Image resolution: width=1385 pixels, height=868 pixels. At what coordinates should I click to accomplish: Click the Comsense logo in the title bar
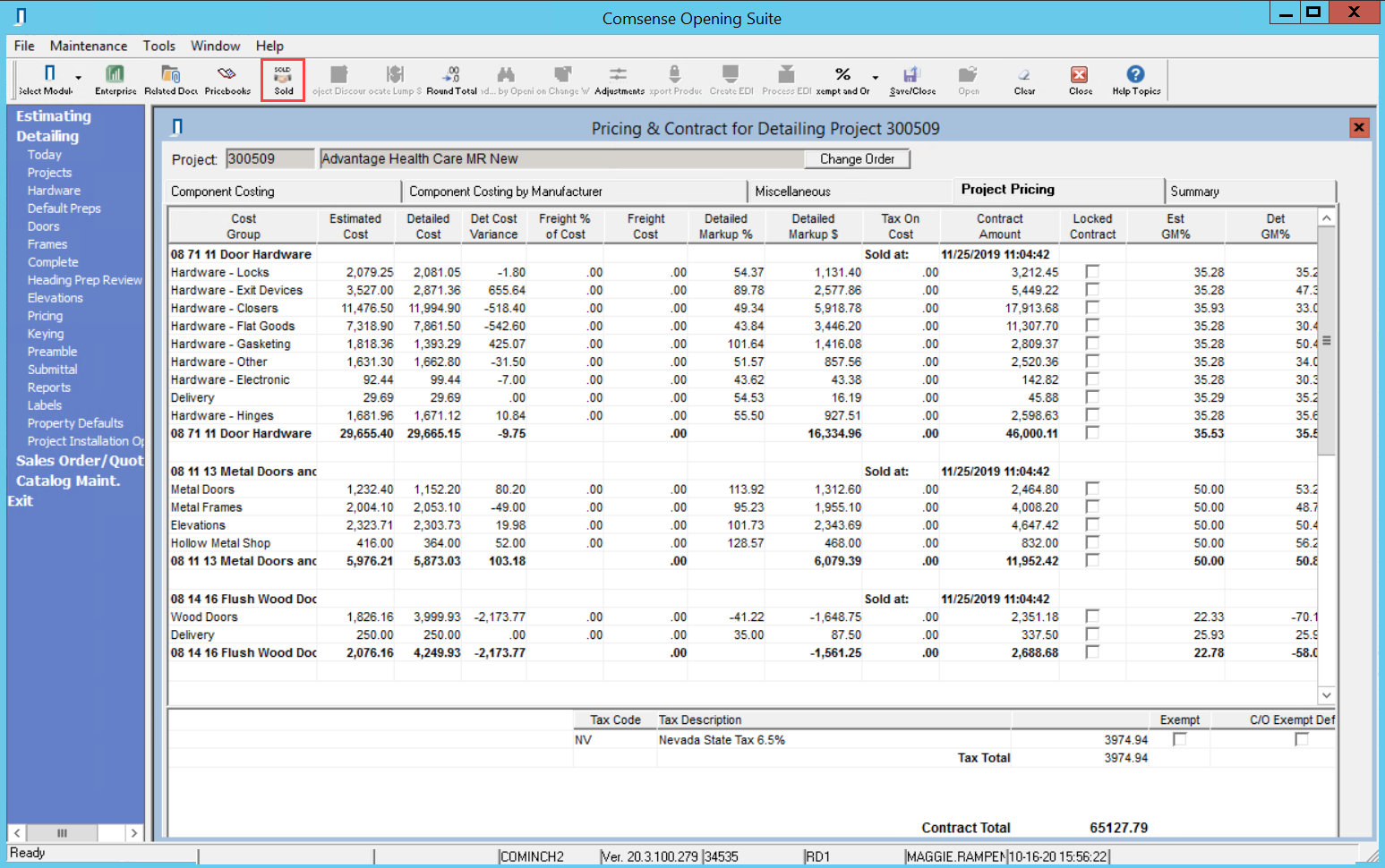(x=21, y=16)
